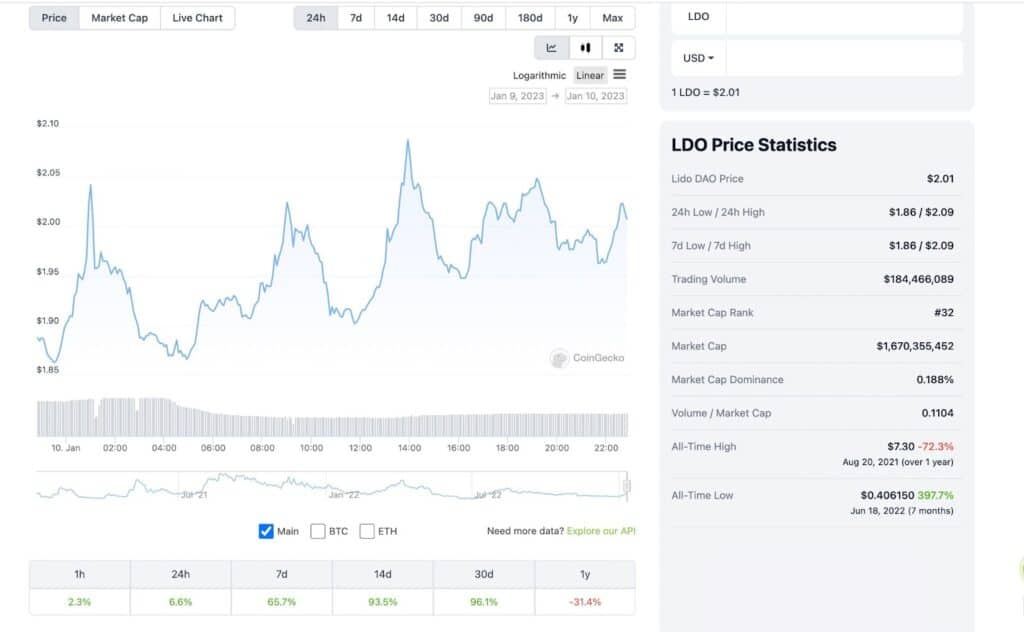The image size is (1024, 632).
Task: Choose the 90d time range
Action: pos(483,18)
